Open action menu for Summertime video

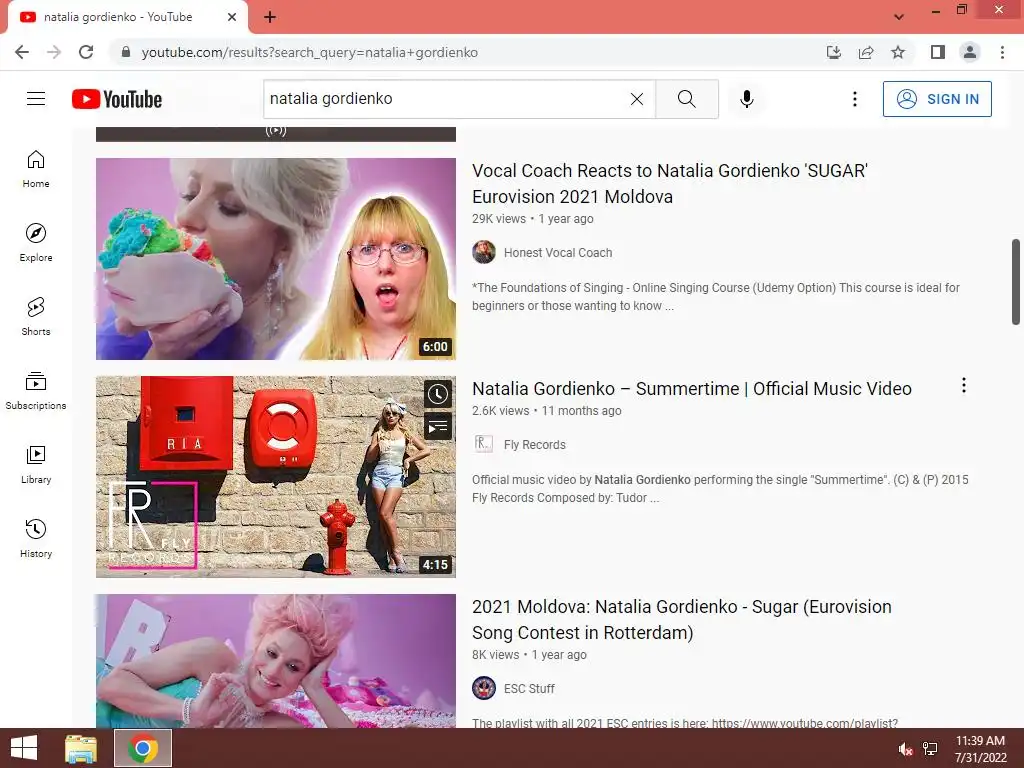pos(963,385)
